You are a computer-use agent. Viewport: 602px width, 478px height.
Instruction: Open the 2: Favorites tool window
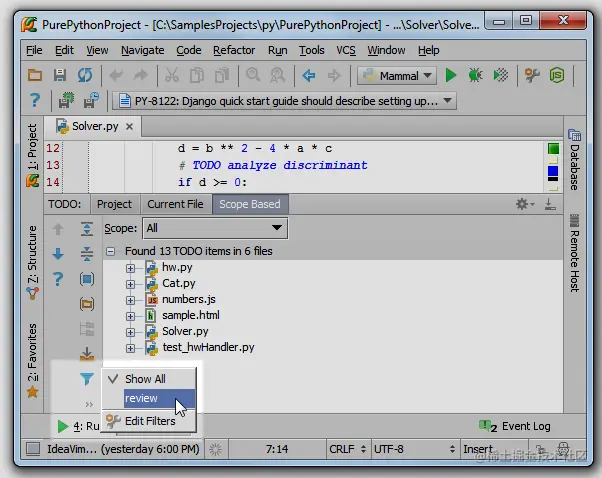tap(32, 361)
